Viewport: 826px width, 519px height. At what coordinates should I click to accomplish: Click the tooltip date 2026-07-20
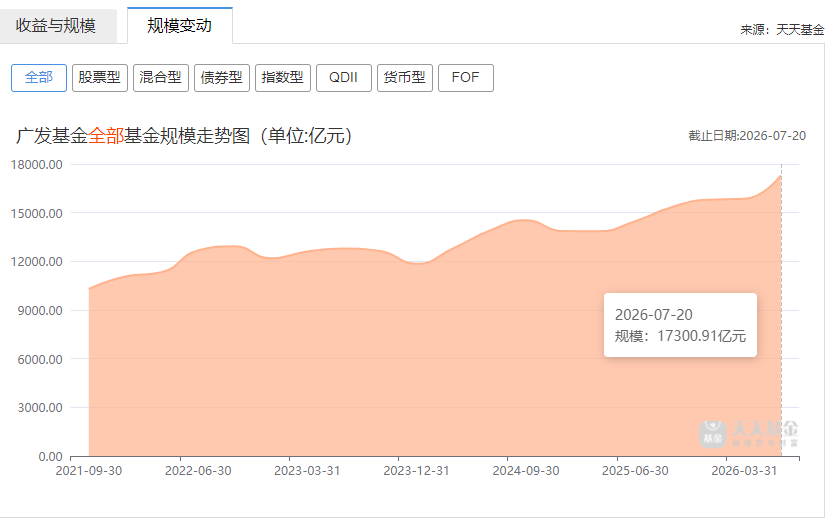tap(654, 315)
